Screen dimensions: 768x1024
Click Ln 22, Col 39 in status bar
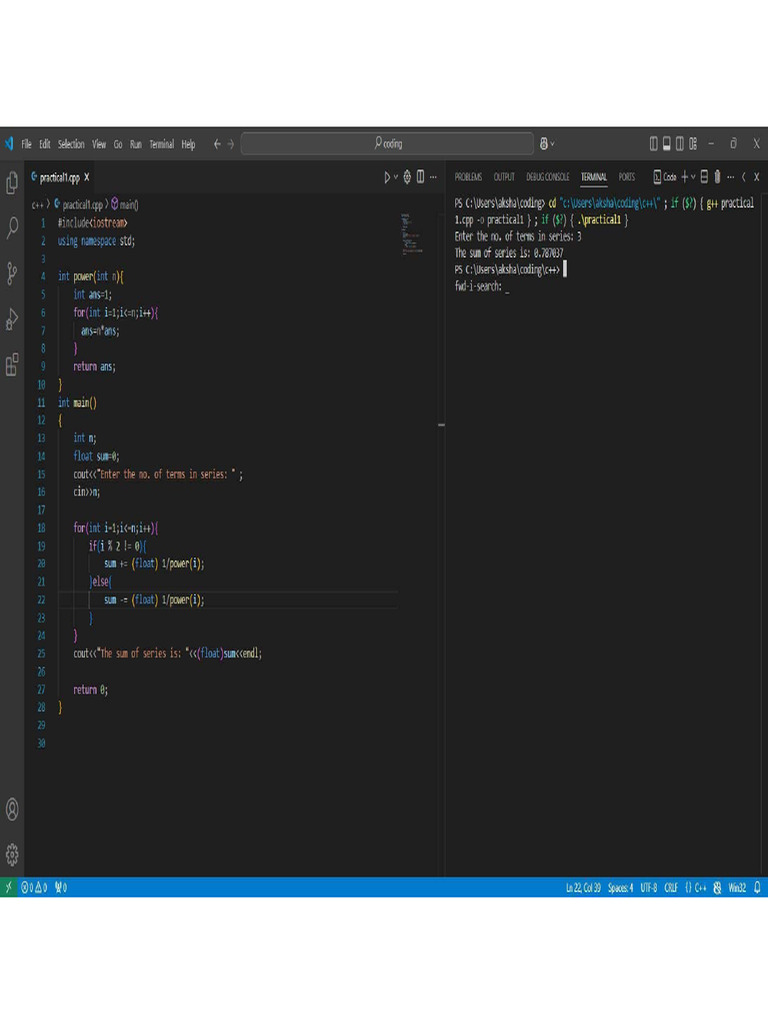pos(583,887)
